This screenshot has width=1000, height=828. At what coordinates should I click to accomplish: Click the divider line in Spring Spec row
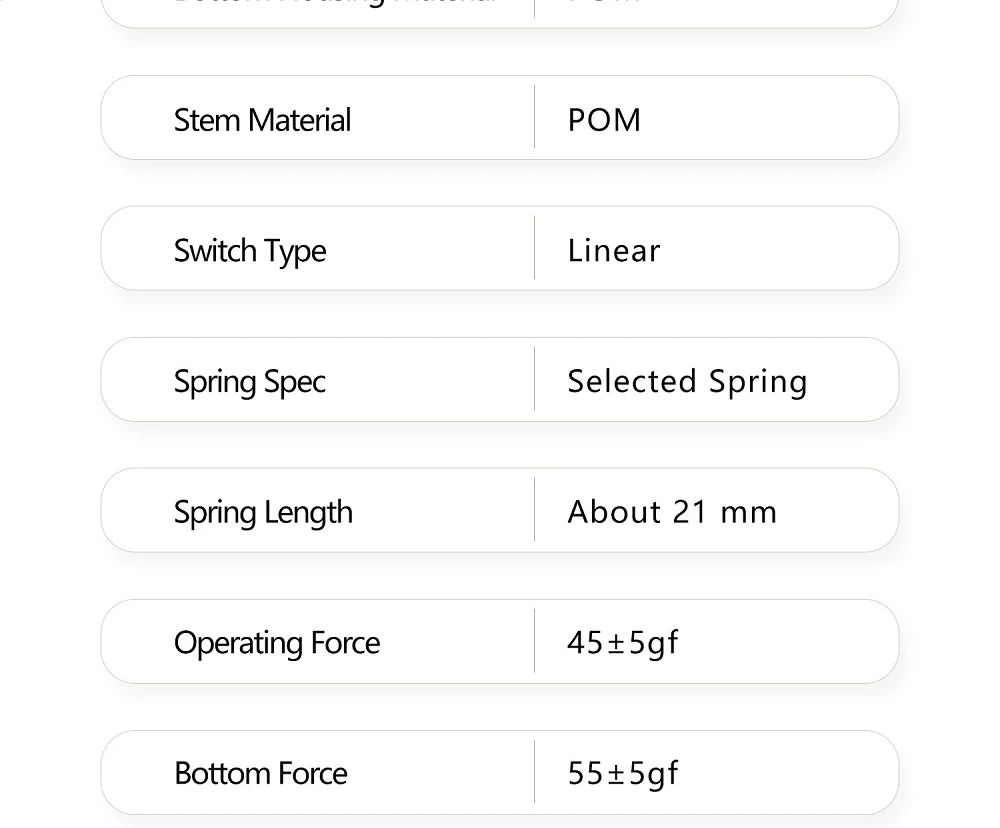pos(535,379)
